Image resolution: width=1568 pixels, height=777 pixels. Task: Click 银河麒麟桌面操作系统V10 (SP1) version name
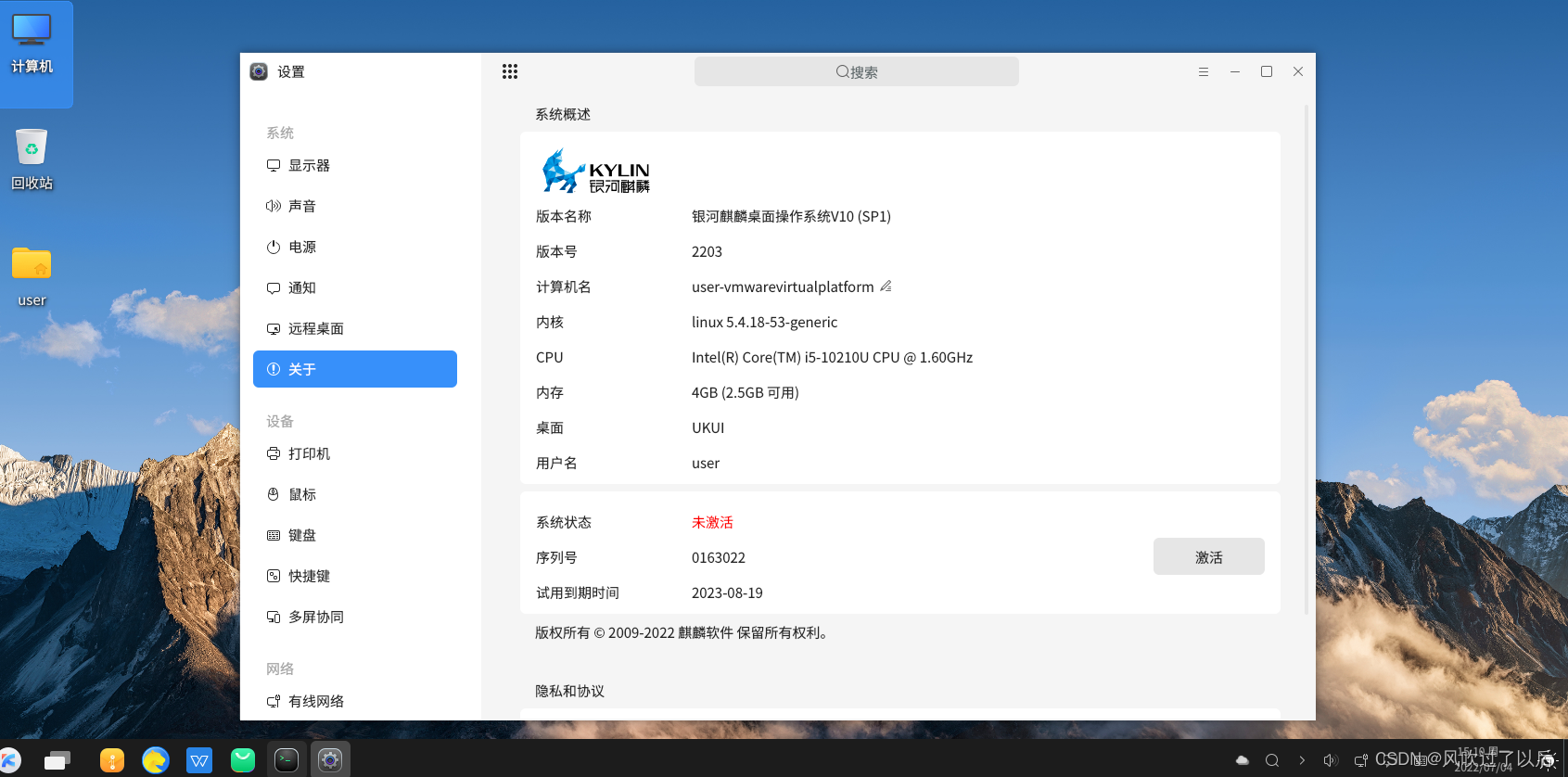[x=791, y=216]
